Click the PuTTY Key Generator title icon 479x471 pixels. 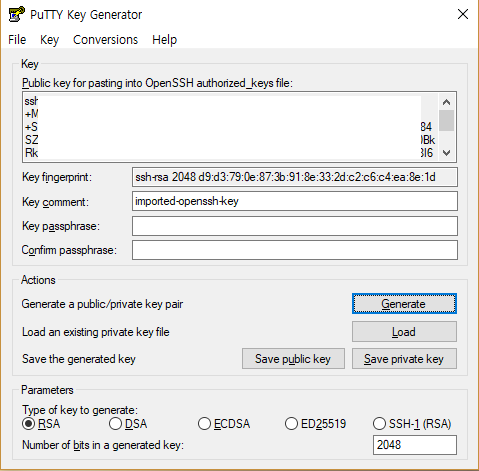click(17, 14)
